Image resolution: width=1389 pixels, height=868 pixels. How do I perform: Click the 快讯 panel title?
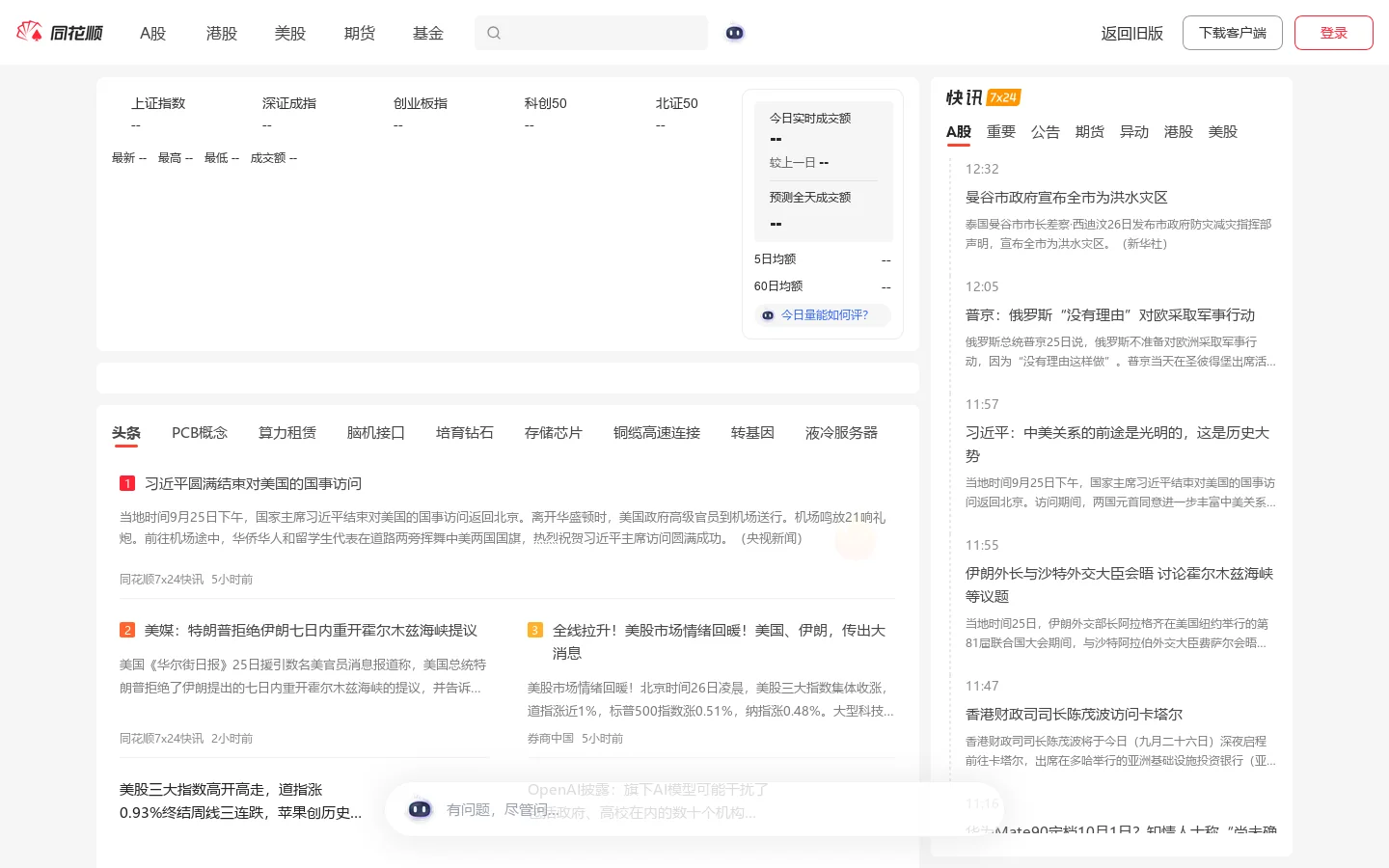point(965,97)
